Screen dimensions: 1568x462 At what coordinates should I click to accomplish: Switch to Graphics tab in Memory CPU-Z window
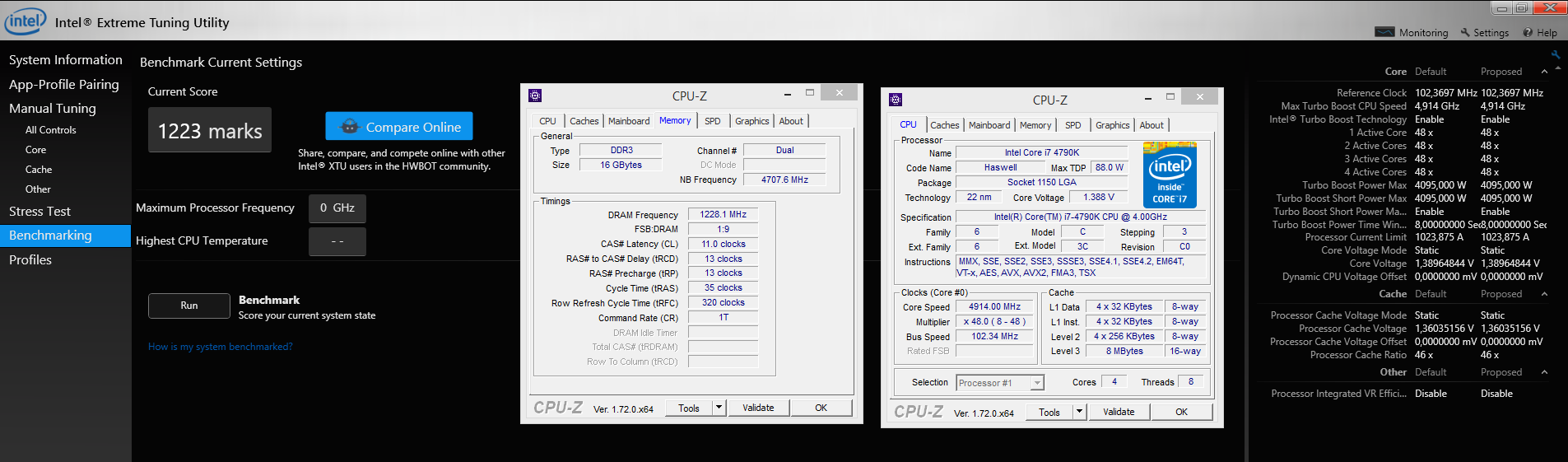pyautogui.click(x=752, y=121)
